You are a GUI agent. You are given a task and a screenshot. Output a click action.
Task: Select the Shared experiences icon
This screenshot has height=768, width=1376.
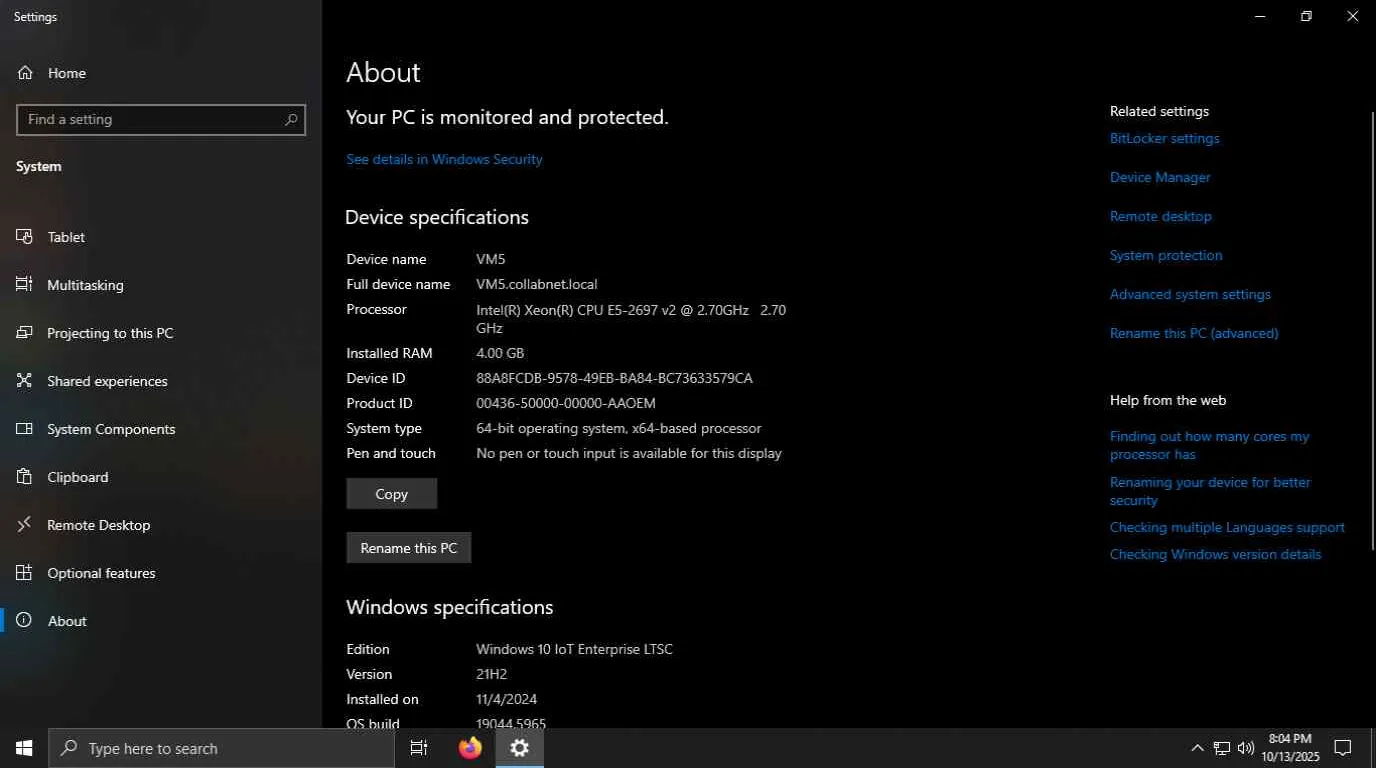pos(25,381)
